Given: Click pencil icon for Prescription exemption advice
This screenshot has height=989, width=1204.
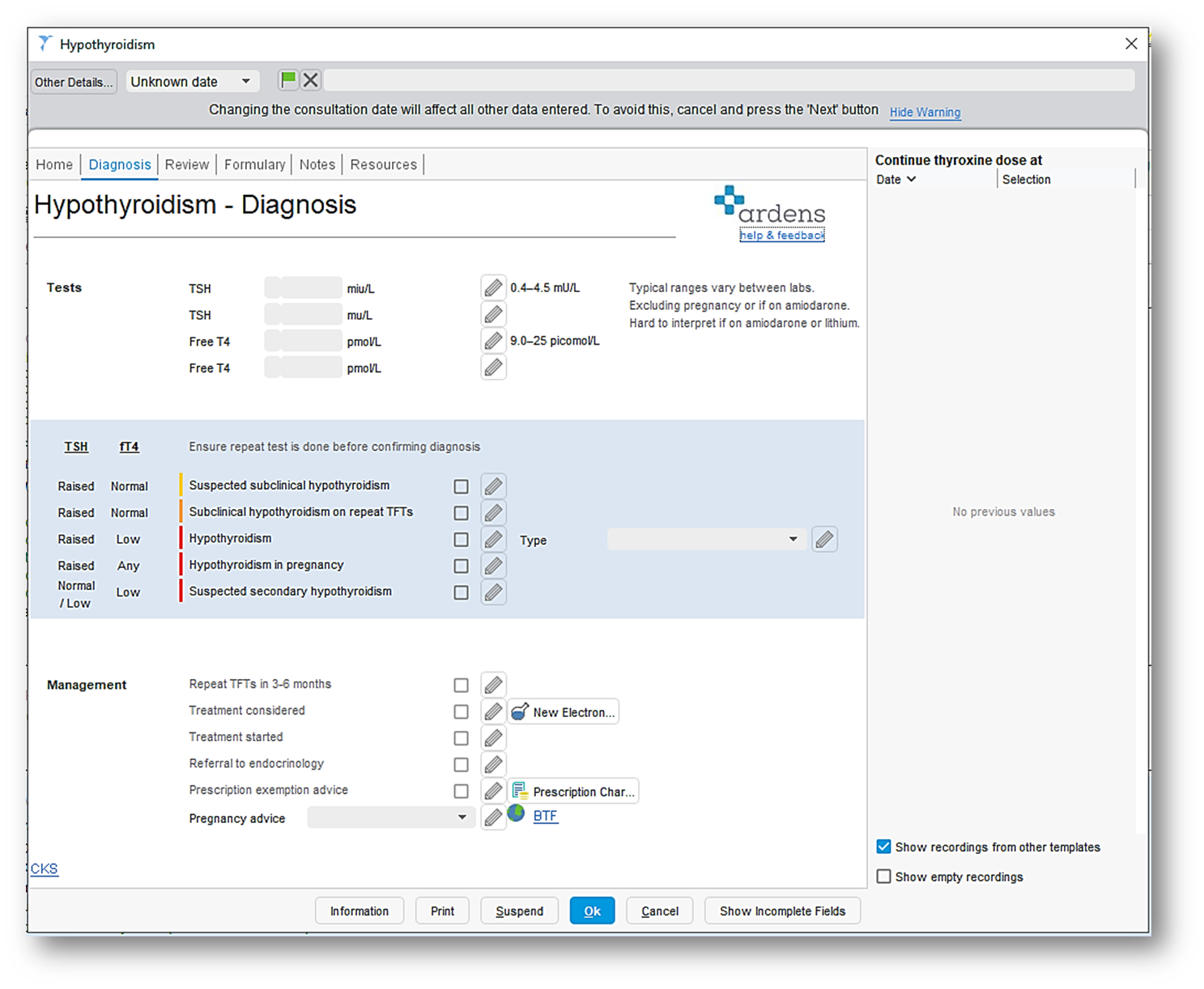Looking at the screenshot, I should (493, 791).
